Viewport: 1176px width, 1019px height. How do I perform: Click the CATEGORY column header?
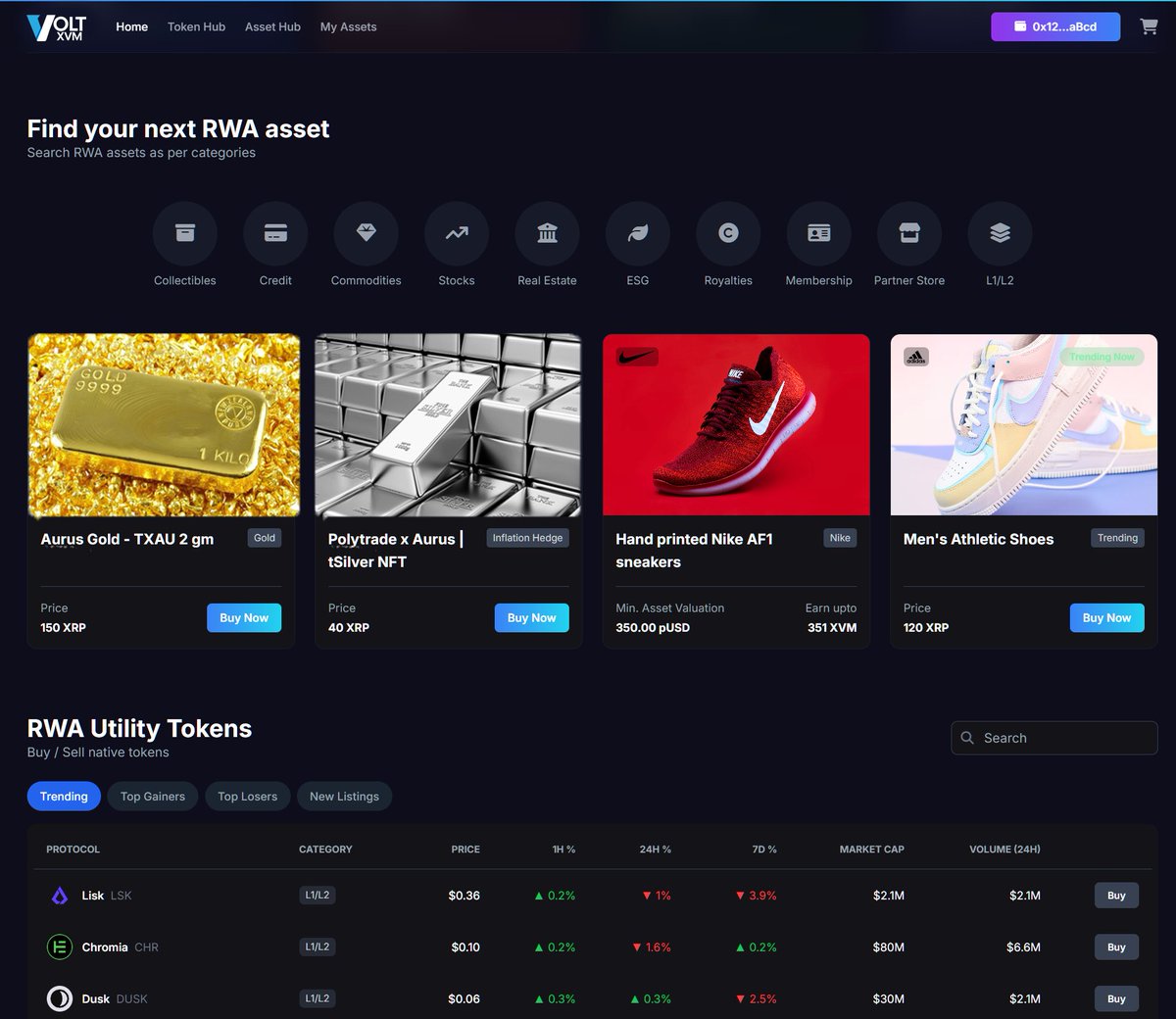325,849
